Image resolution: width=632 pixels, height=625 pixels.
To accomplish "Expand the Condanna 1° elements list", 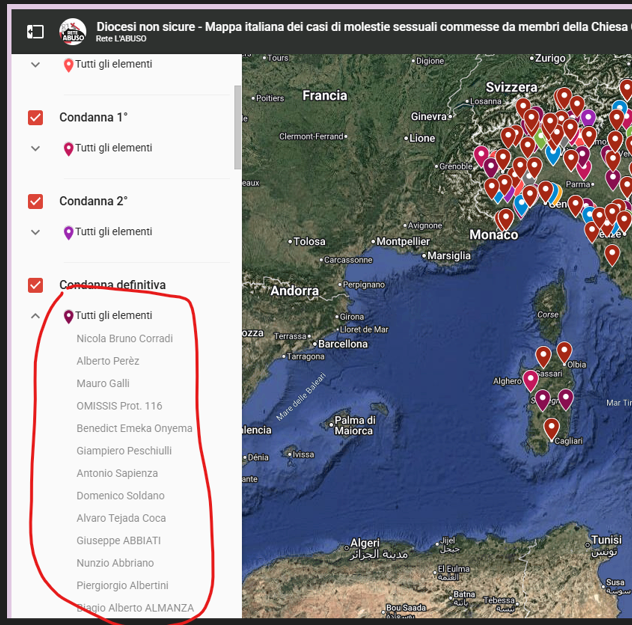I will click(x=36, y=149).
